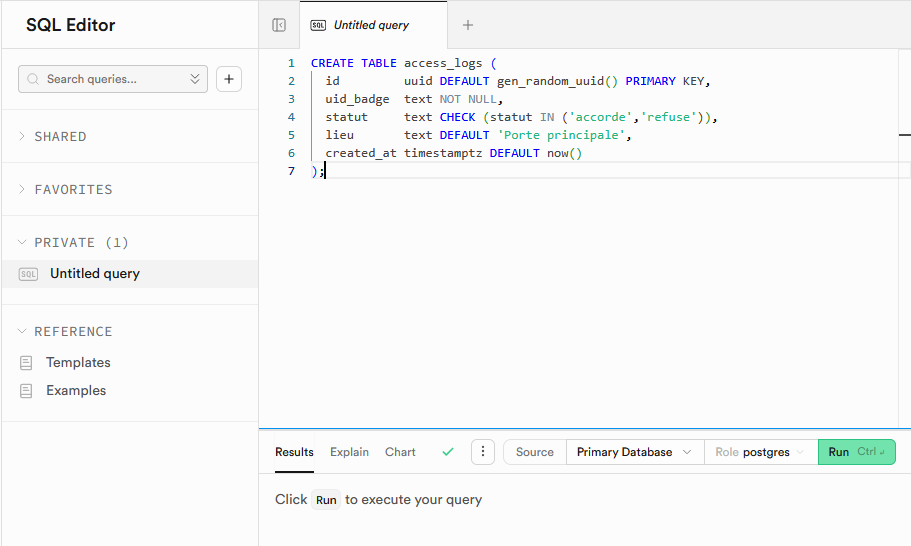Run the query with the Run button
Screen dimensions: 911x546
tap(856, 452)
